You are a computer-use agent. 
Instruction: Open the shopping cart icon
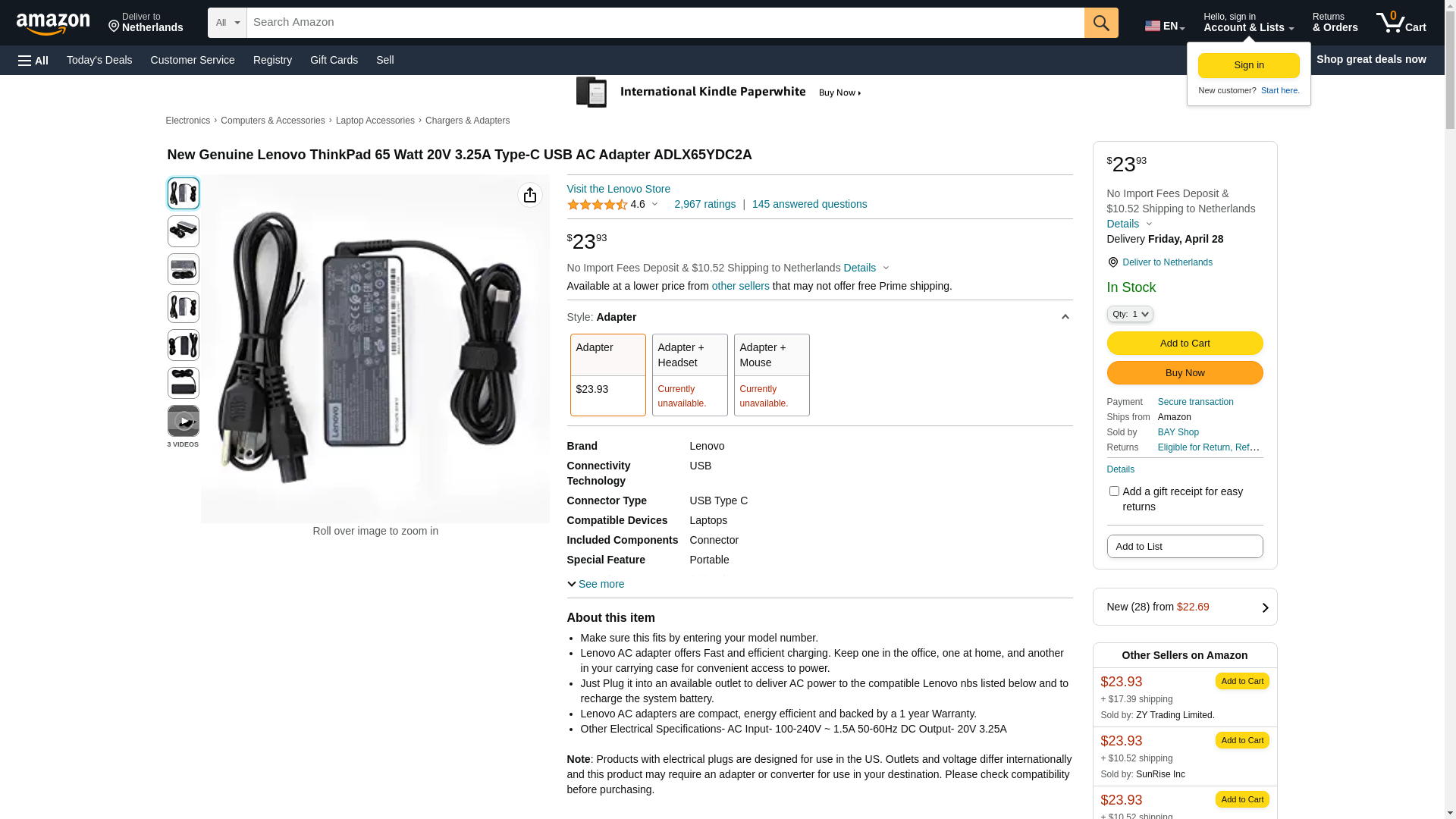tap(1400, 23)
